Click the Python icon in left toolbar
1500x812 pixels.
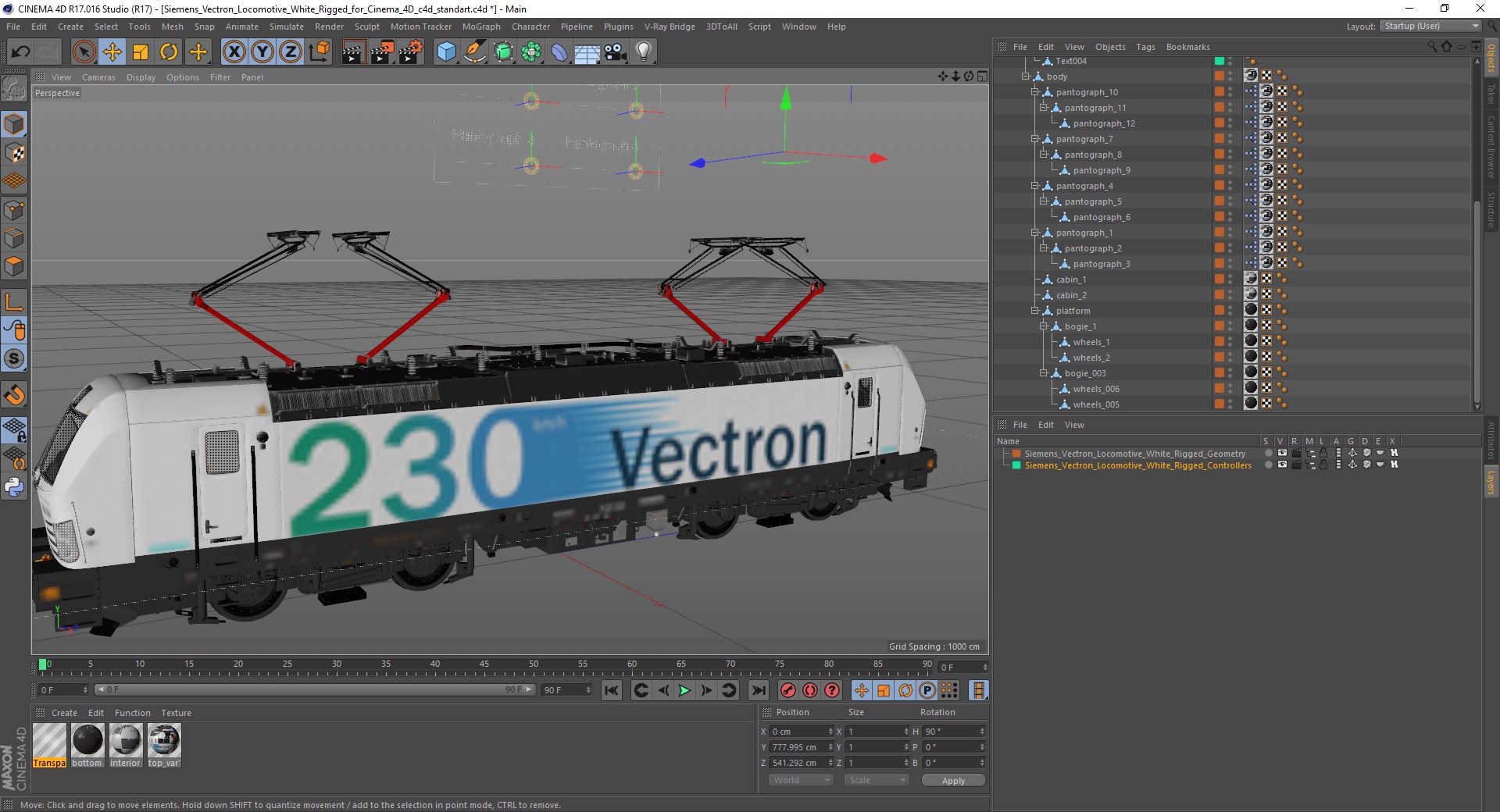coord(14,487)
